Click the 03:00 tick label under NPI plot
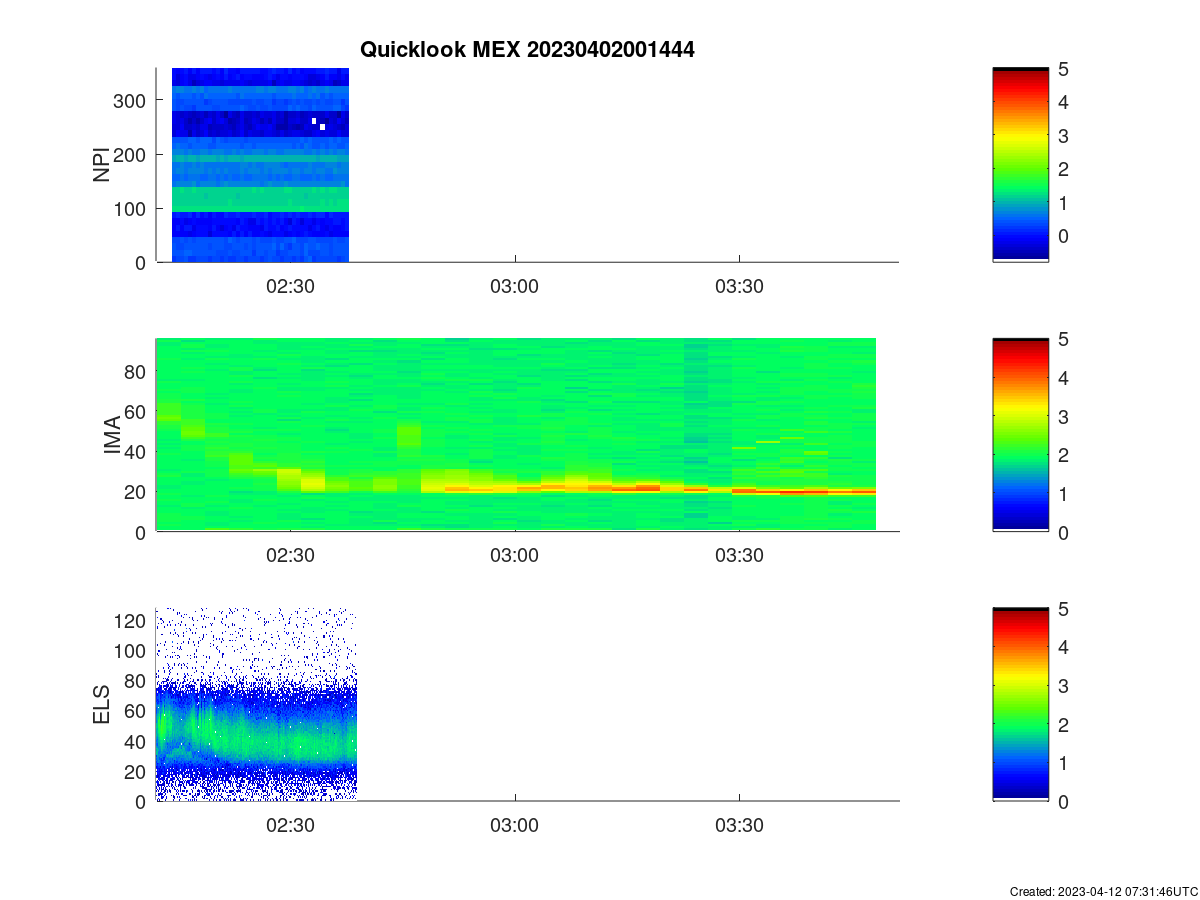Screen dimensions: 1200x900 tap(515, 286)
